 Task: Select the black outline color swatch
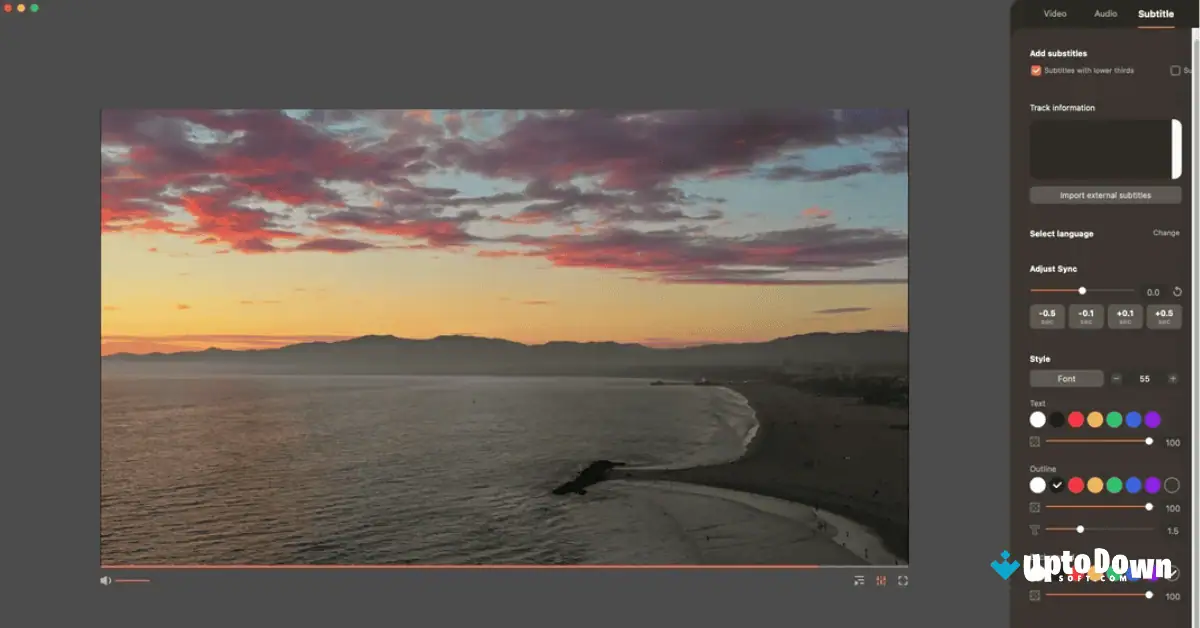(1057, 485)
